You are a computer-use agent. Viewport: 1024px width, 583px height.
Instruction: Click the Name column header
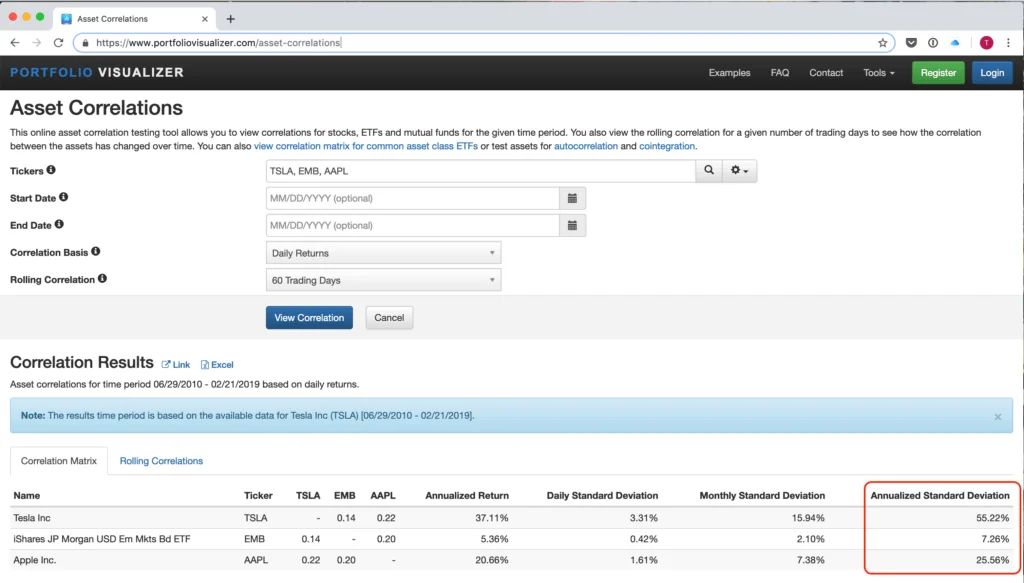click(27, 496)
